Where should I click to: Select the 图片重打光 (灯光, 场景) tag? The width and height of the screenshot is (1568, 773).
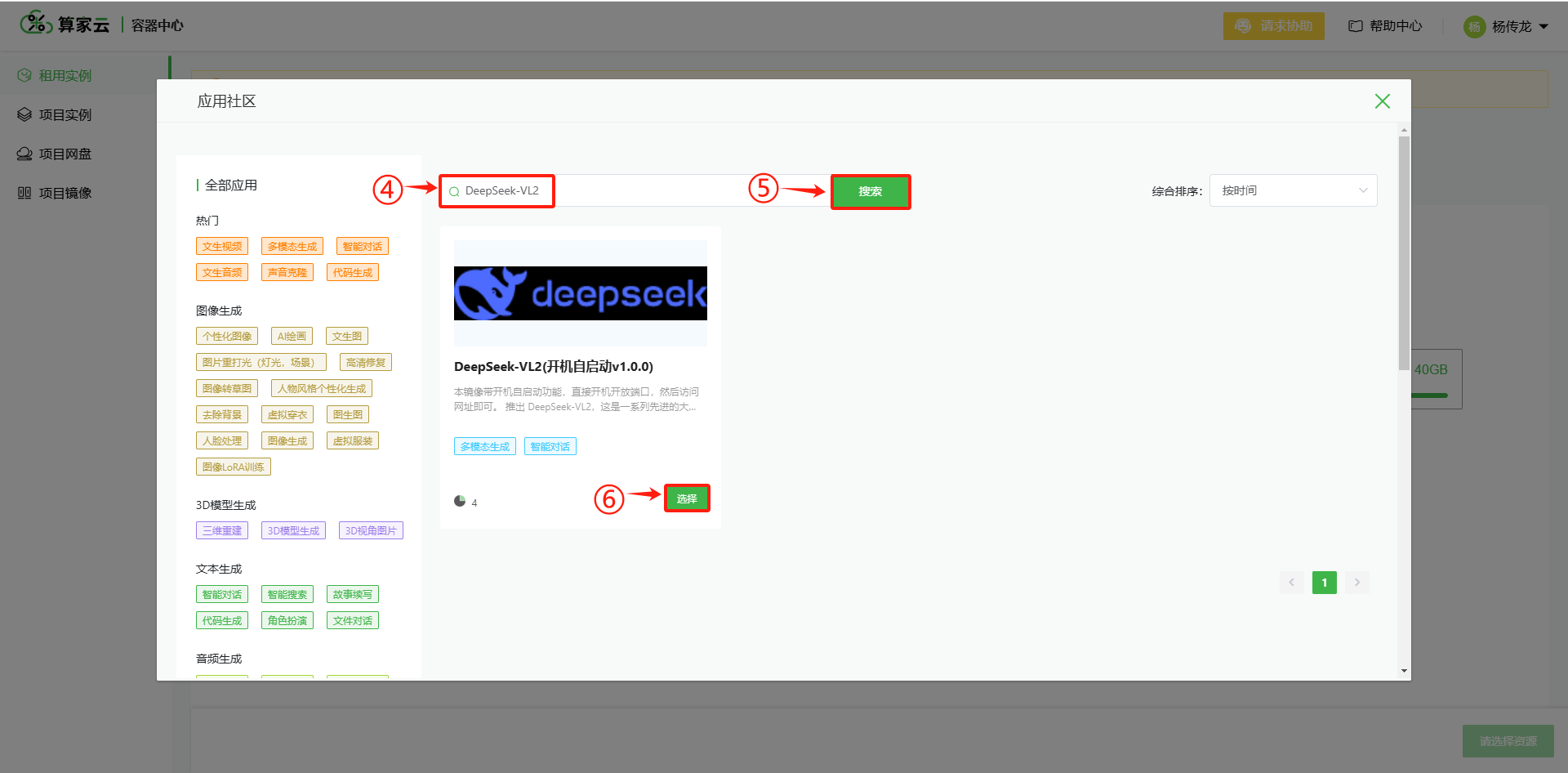tap(261, 363)
